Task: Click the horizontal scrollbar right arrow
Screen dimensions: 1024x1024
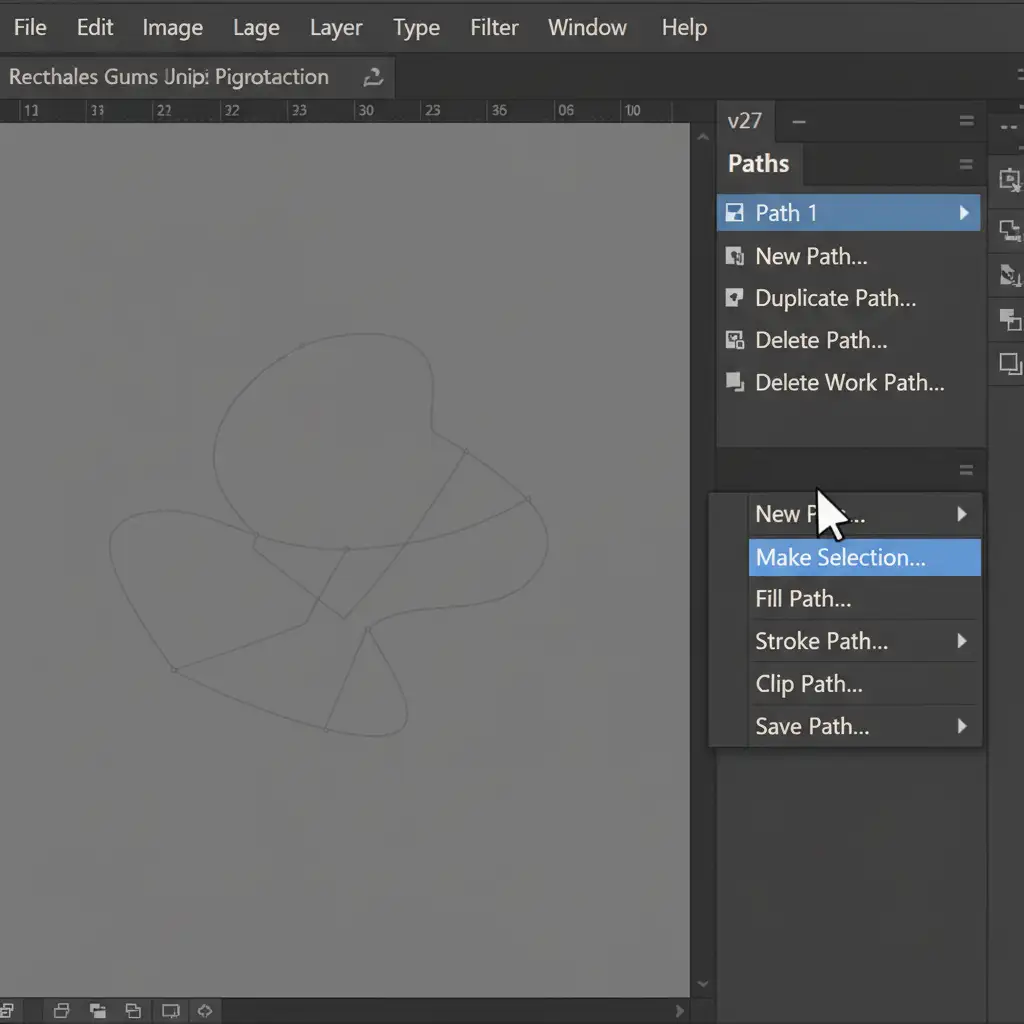Action: click(x=681, y=1010)
